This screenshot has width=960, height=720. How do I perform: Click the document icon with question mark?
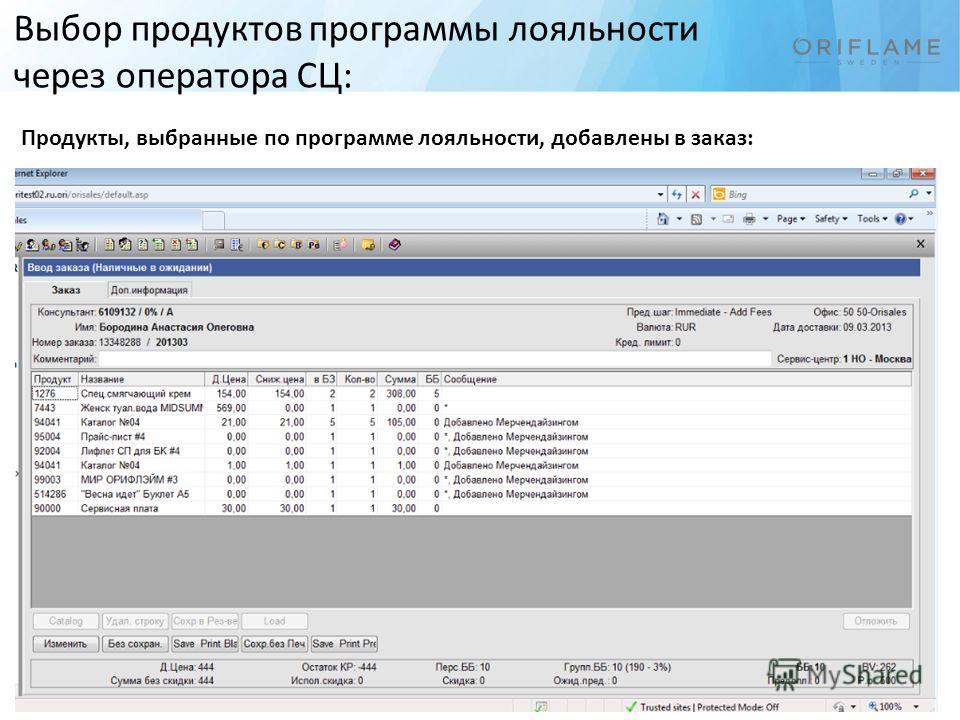[x=143, y=245]
